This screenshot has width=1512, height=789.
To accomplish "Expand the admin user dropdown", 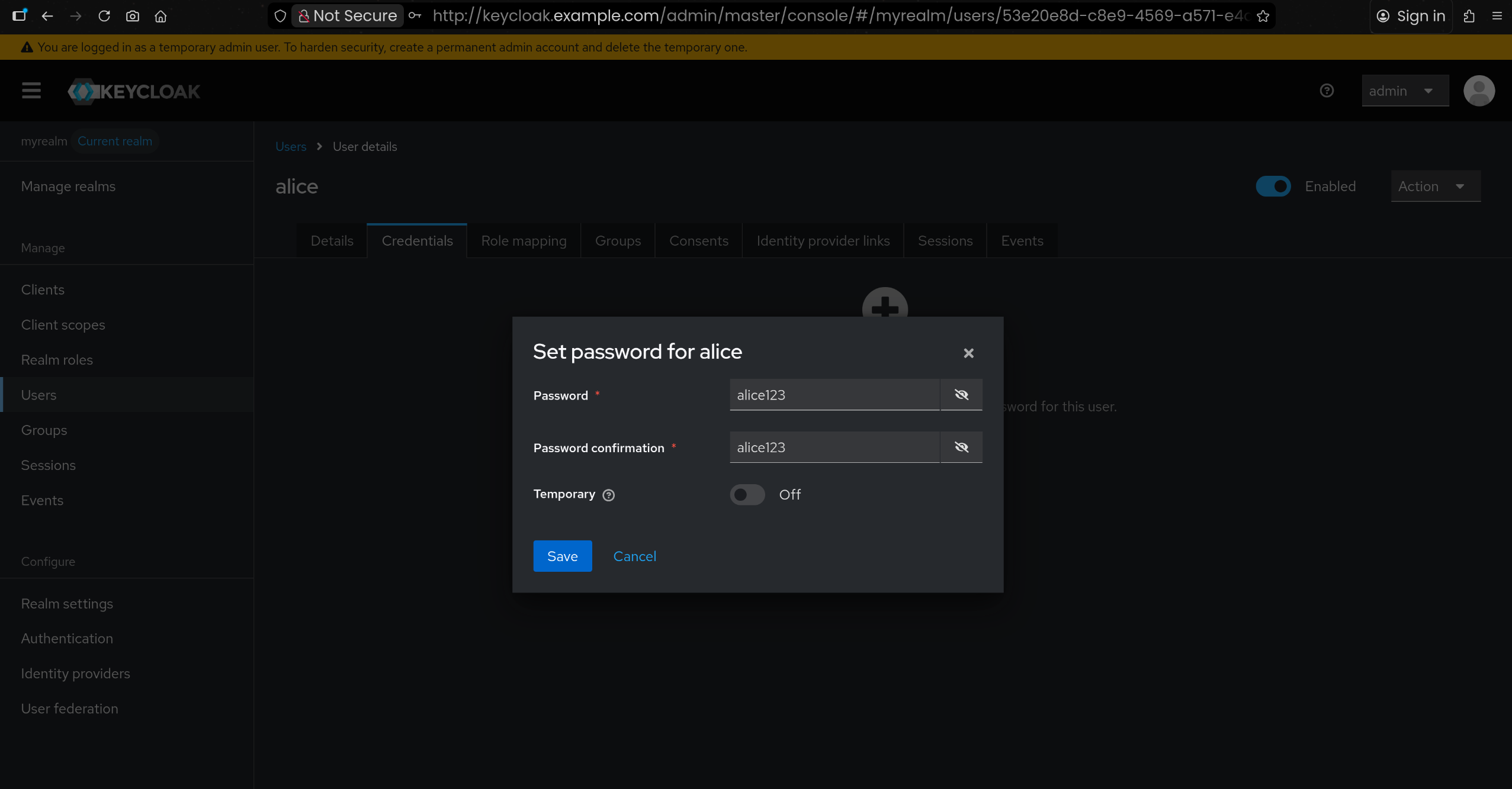I will click(x=1405, y=91).
